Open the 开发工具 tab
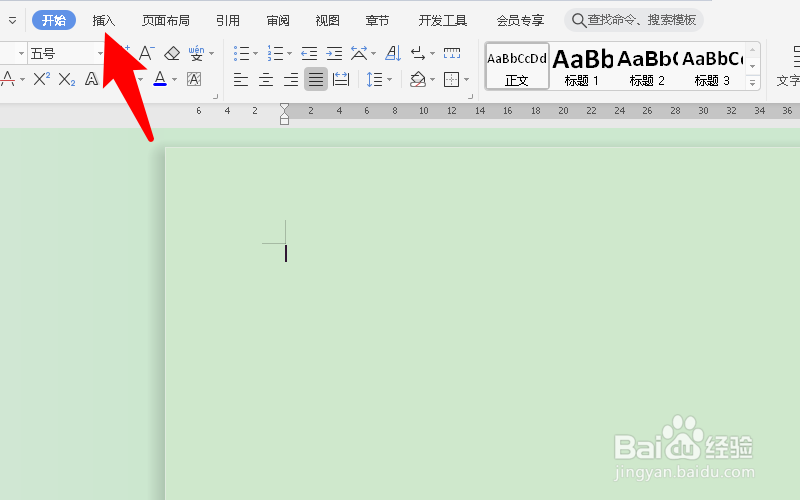This screenshot has height=500, width=800. [x=442, y=20]
